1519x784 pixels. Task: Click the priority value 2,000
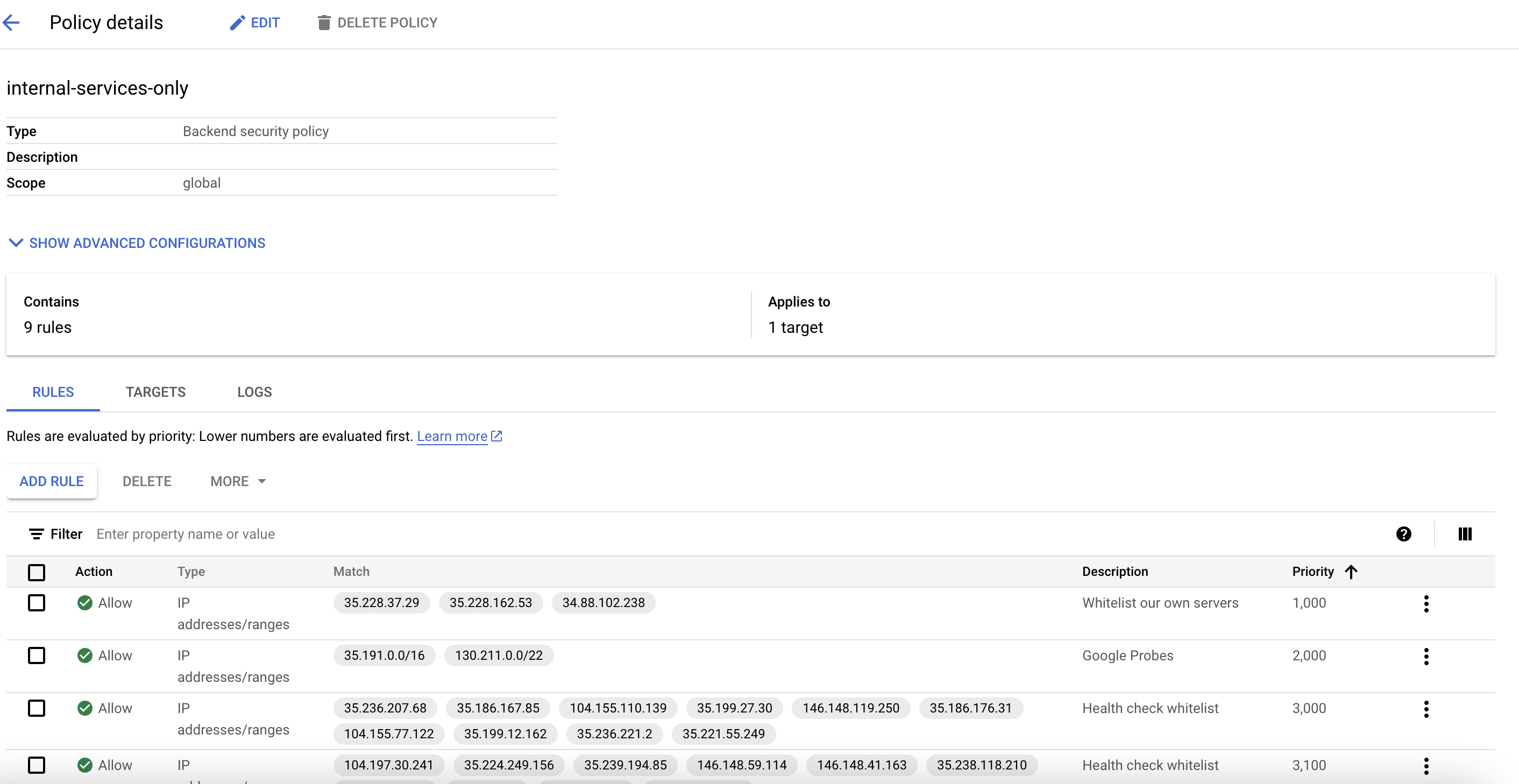click(x=1309, y=655)
